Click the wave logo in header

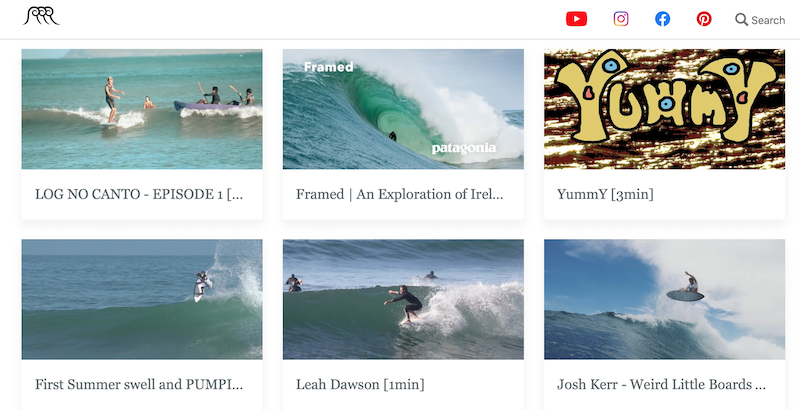(x=41, y=16)
